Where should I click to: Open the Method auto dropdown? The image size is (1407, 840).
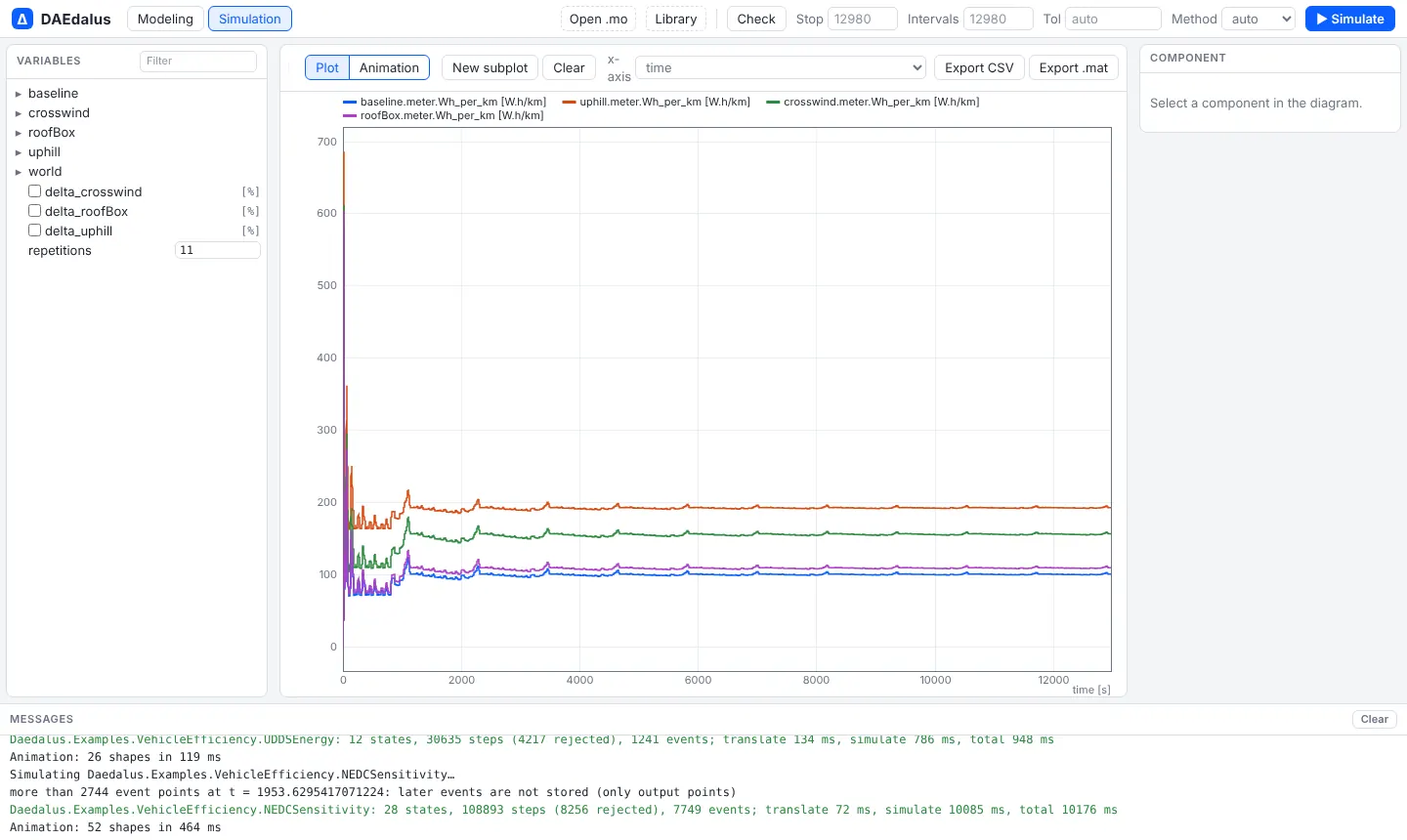click(1258, 19)
